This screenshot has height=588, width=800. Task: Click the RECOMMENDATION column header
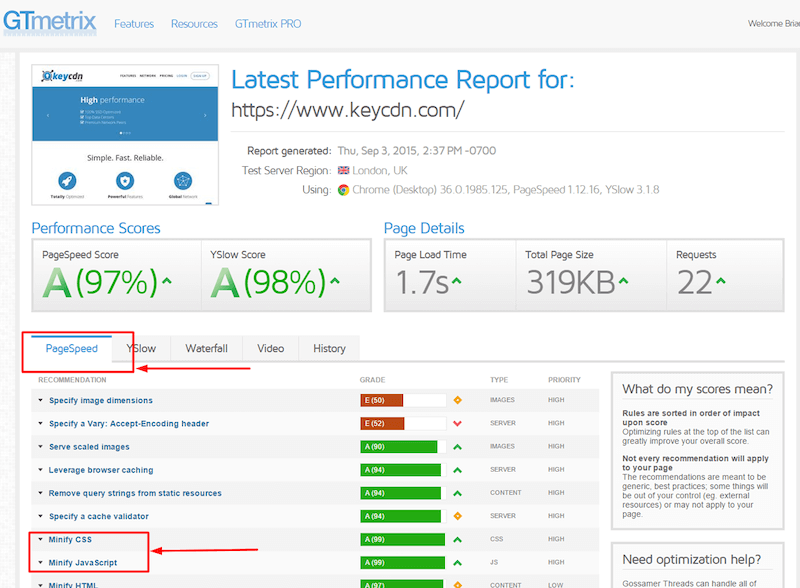pos(72,380)
